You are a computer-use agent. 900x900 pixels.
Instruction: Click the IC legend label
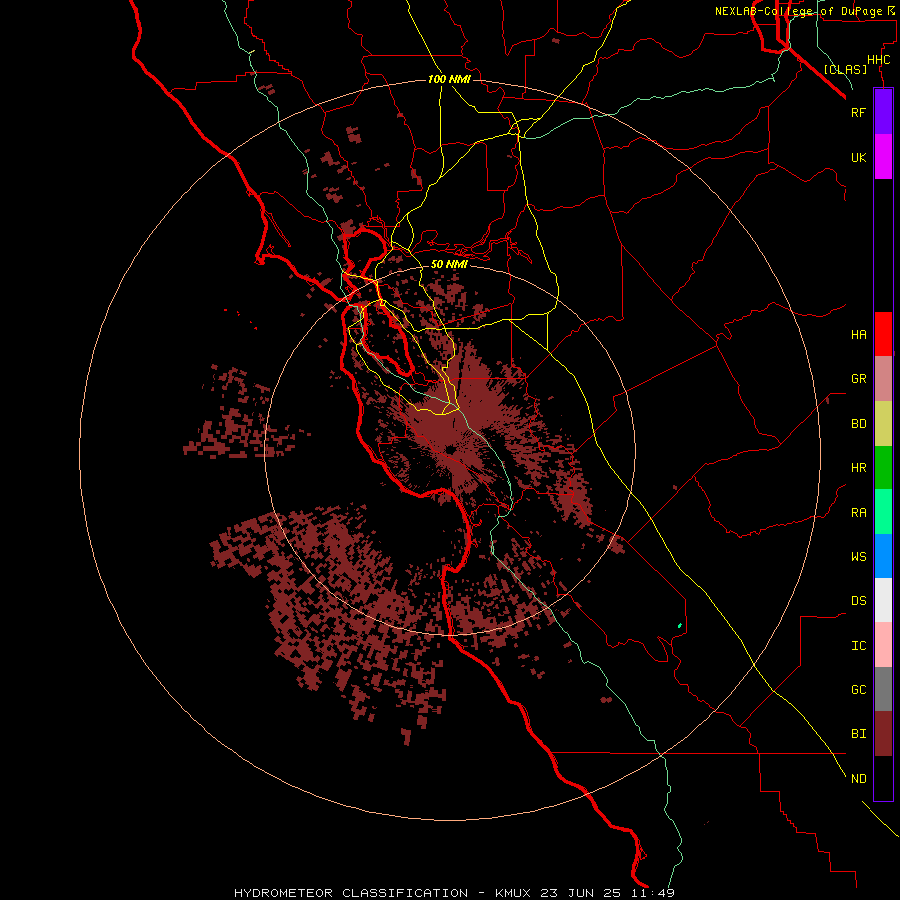858,646
